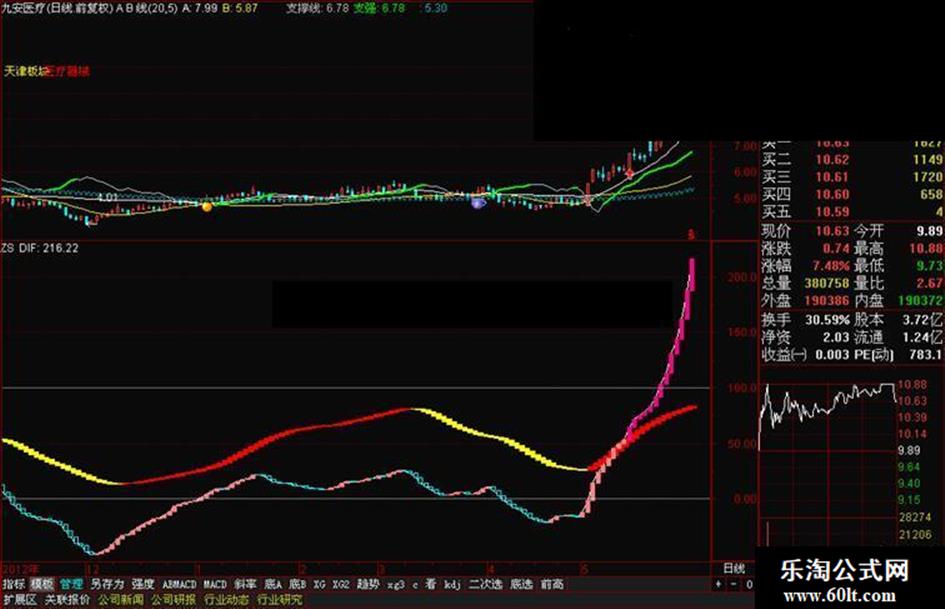The width and height of the screenshot is (945, 609).
Task: Open 公司新闻 company news
Action: (121, 600)
